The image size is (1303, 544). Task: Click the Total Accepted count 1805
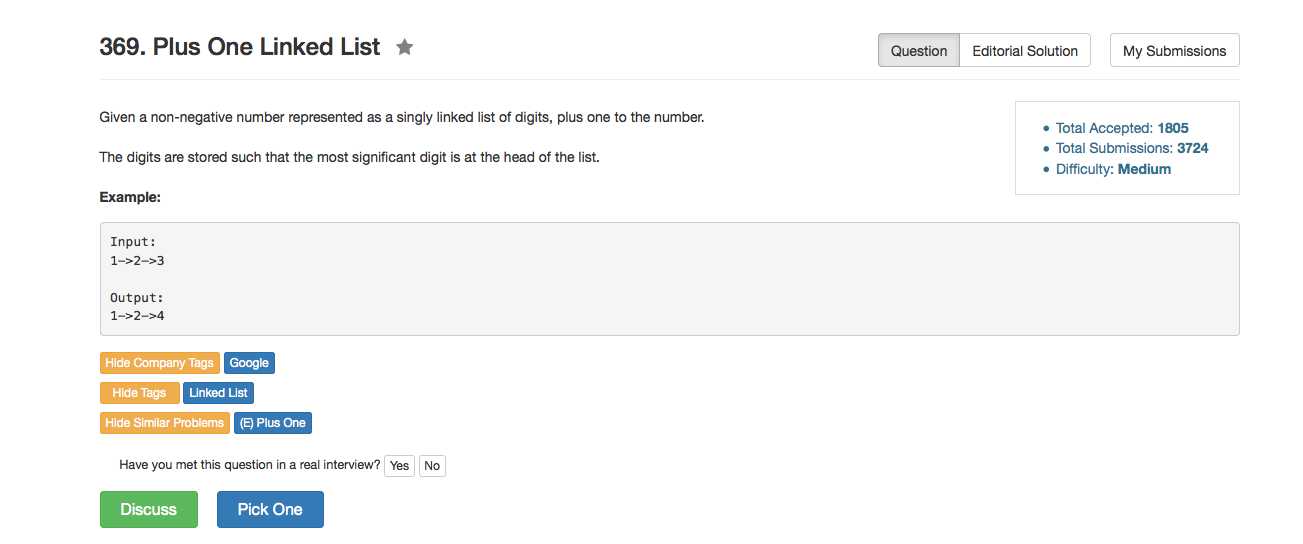[x=1173, y=128]
